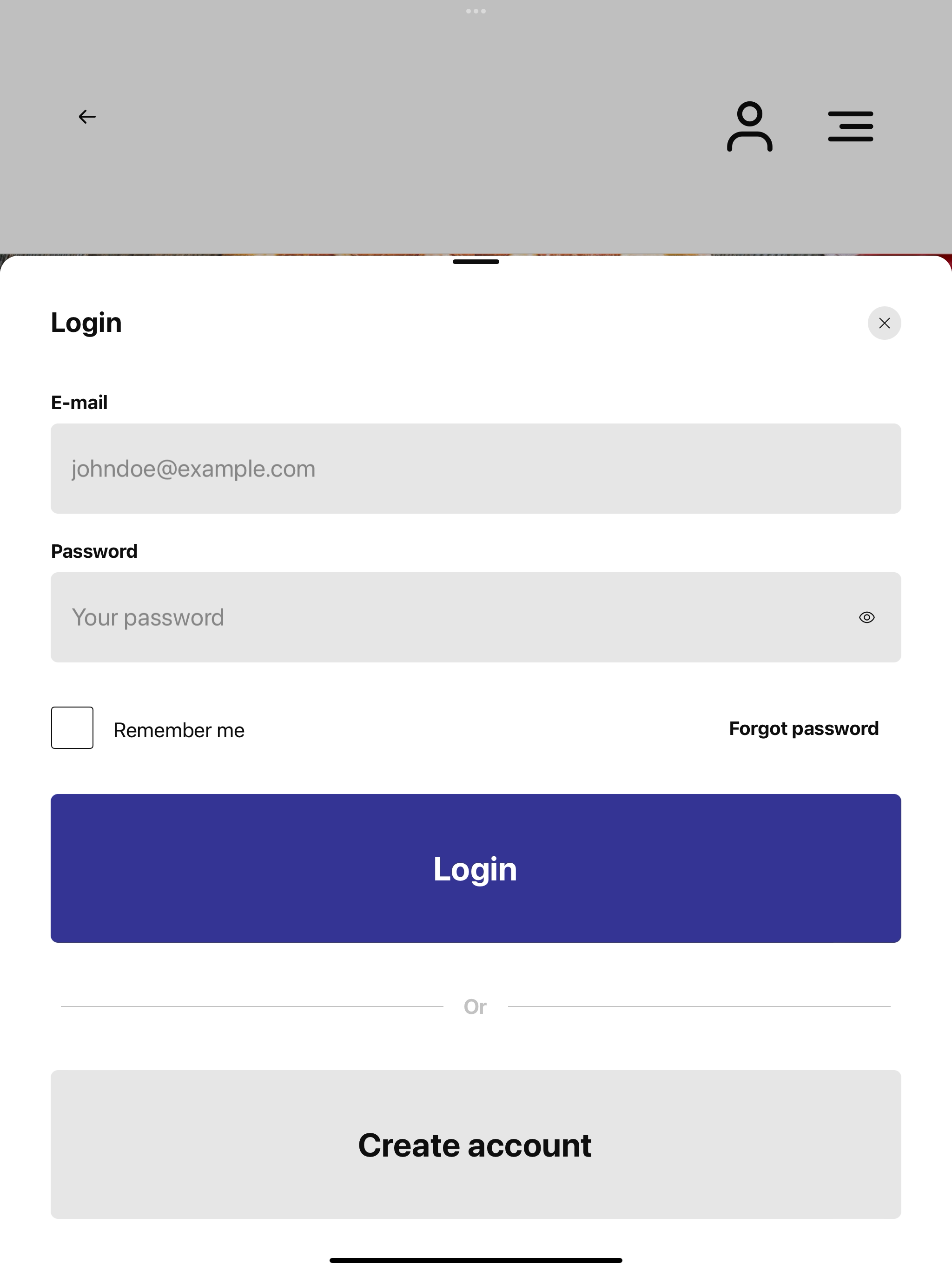Go back using the left arrow
This screenshot has width=952, height=1270.
pos(87,117)
